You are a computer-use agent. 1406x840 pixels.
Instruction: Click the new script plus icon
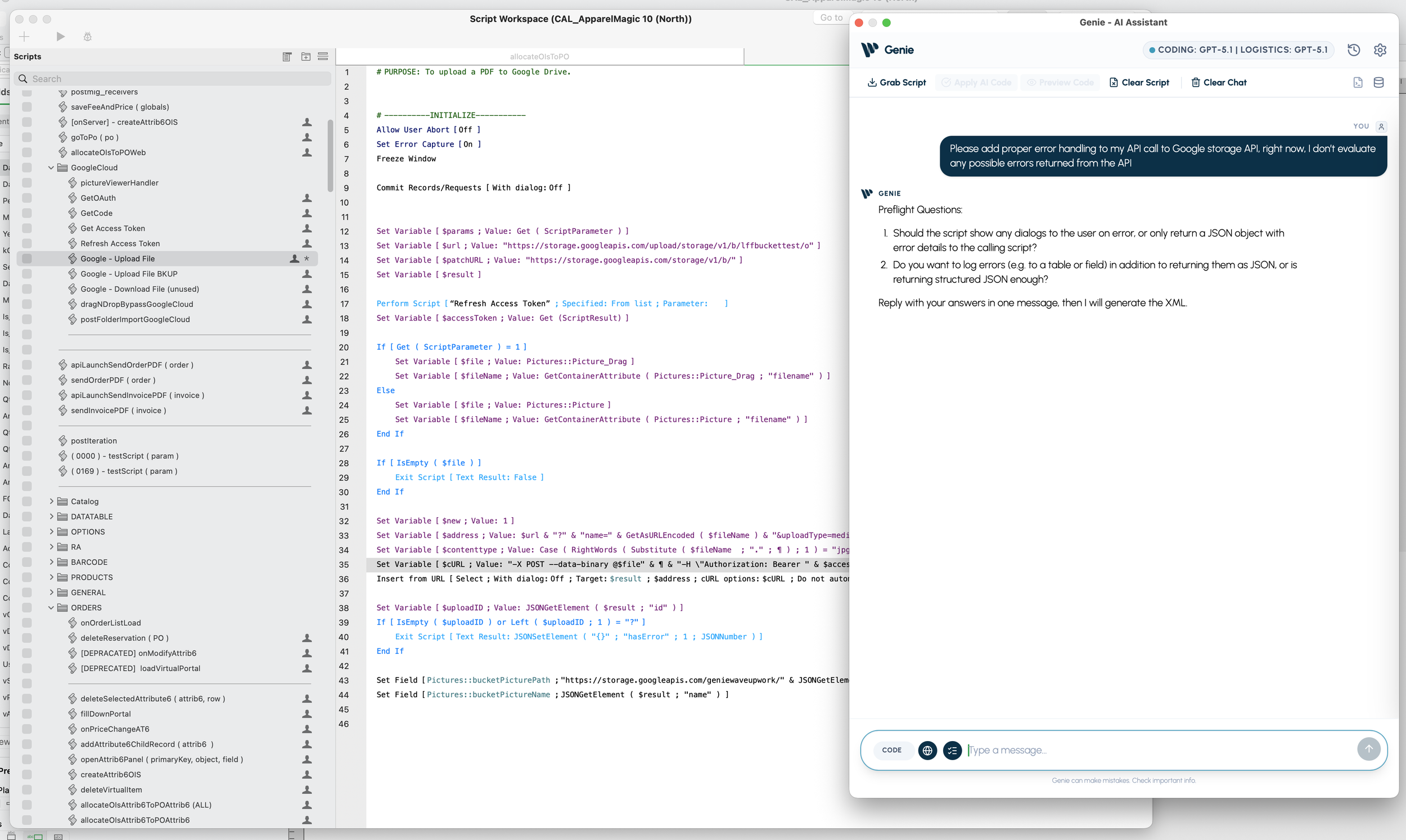(24, 37)
